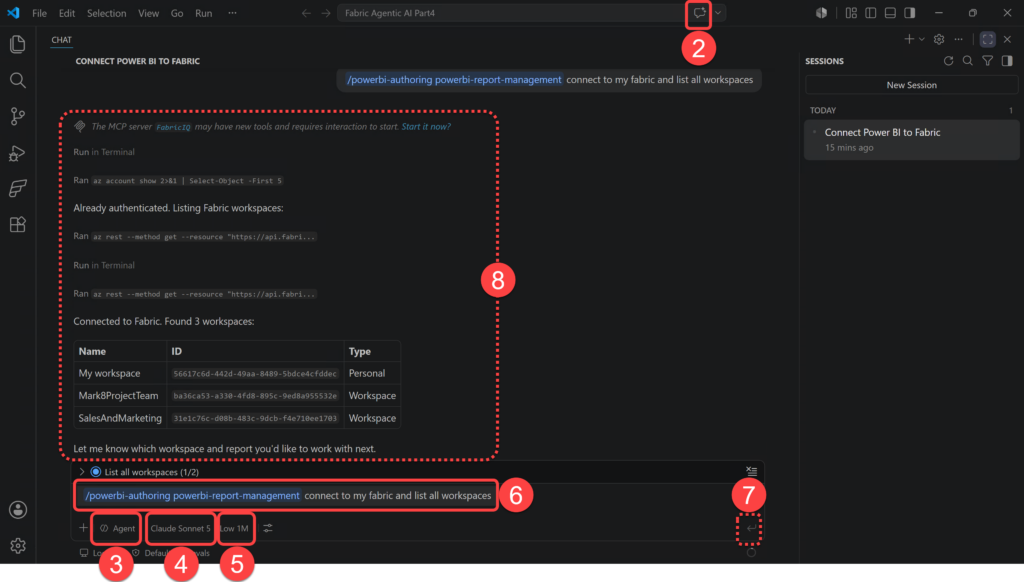The width and height of the screenshot is (1024, 582).
Task: Open the Connect Power BI to Fabric session
Action: click(x=911, y=139)
